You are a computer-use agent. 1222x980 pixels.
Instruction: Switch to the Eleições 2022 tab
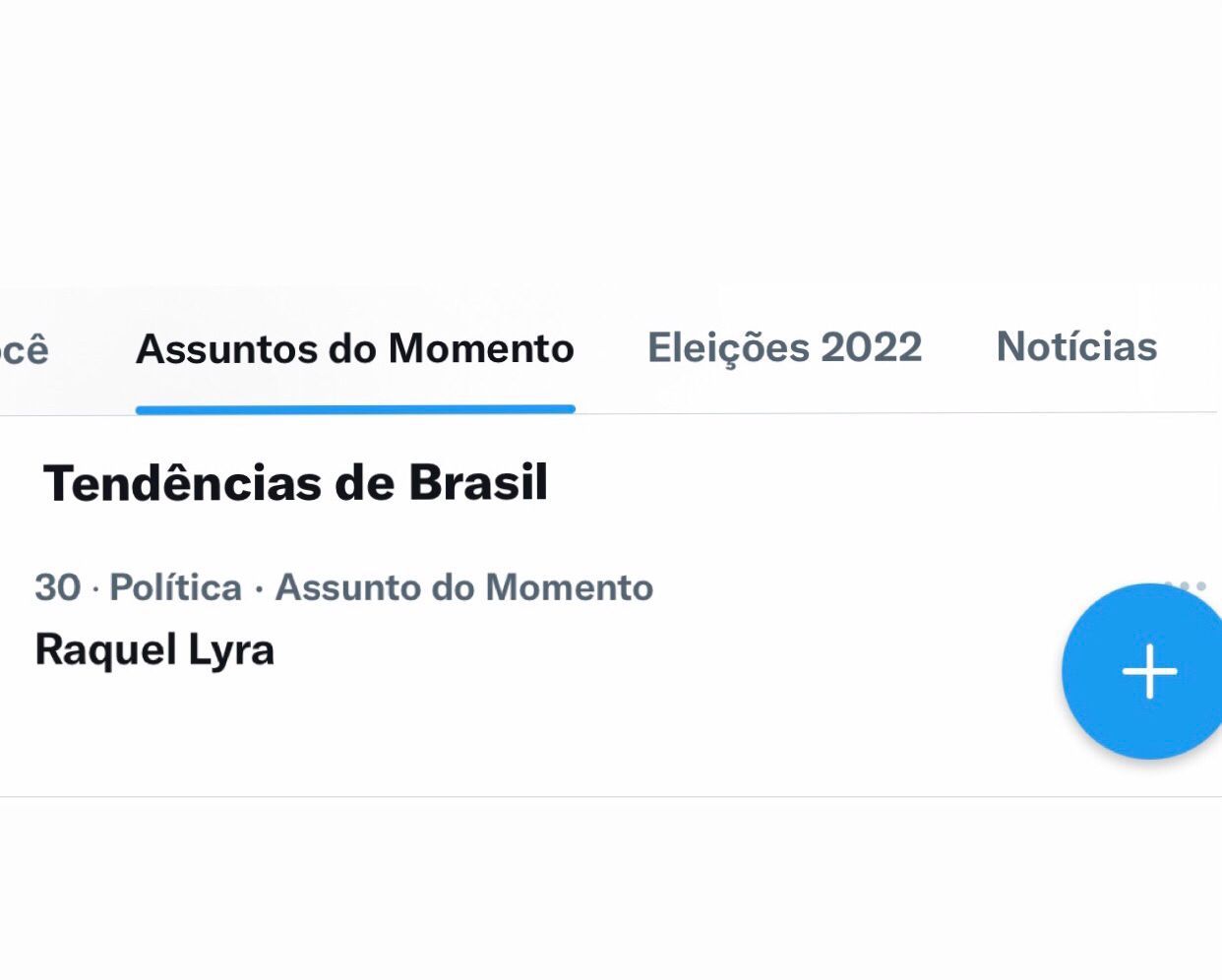[x=784, y=348]
